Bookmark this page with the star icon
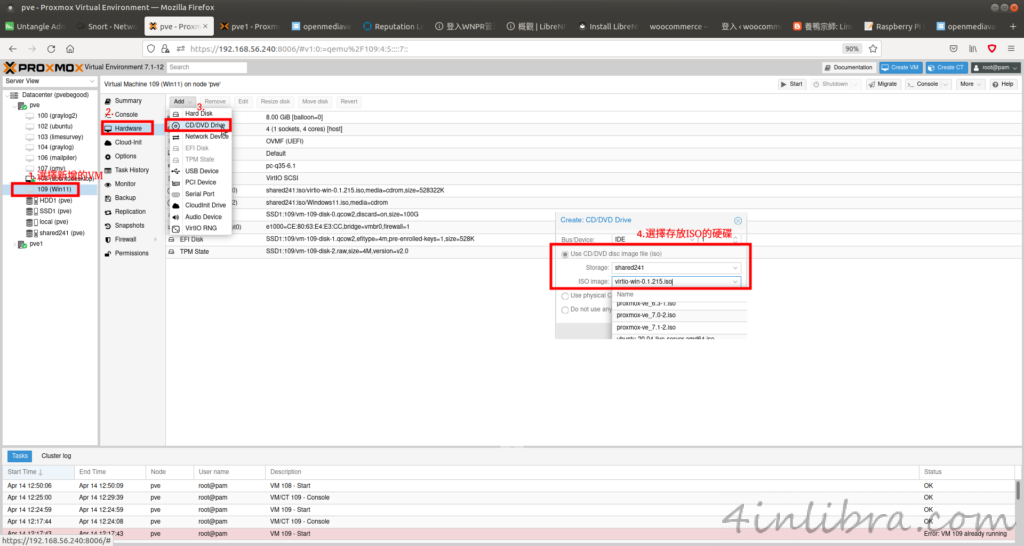 click(873, 48)
